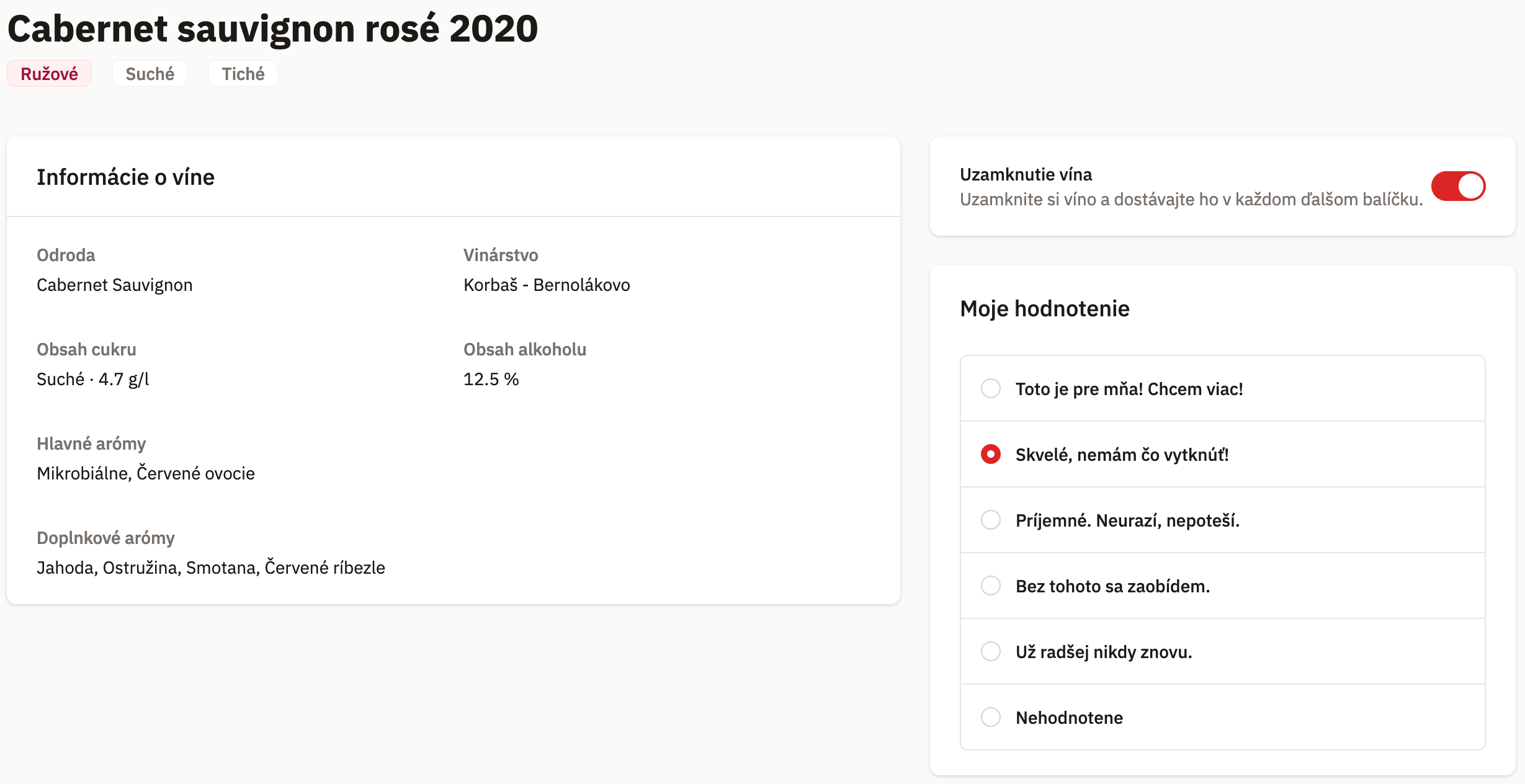Click the Ružové tag

pyautogui.click(x=50, y=74)
